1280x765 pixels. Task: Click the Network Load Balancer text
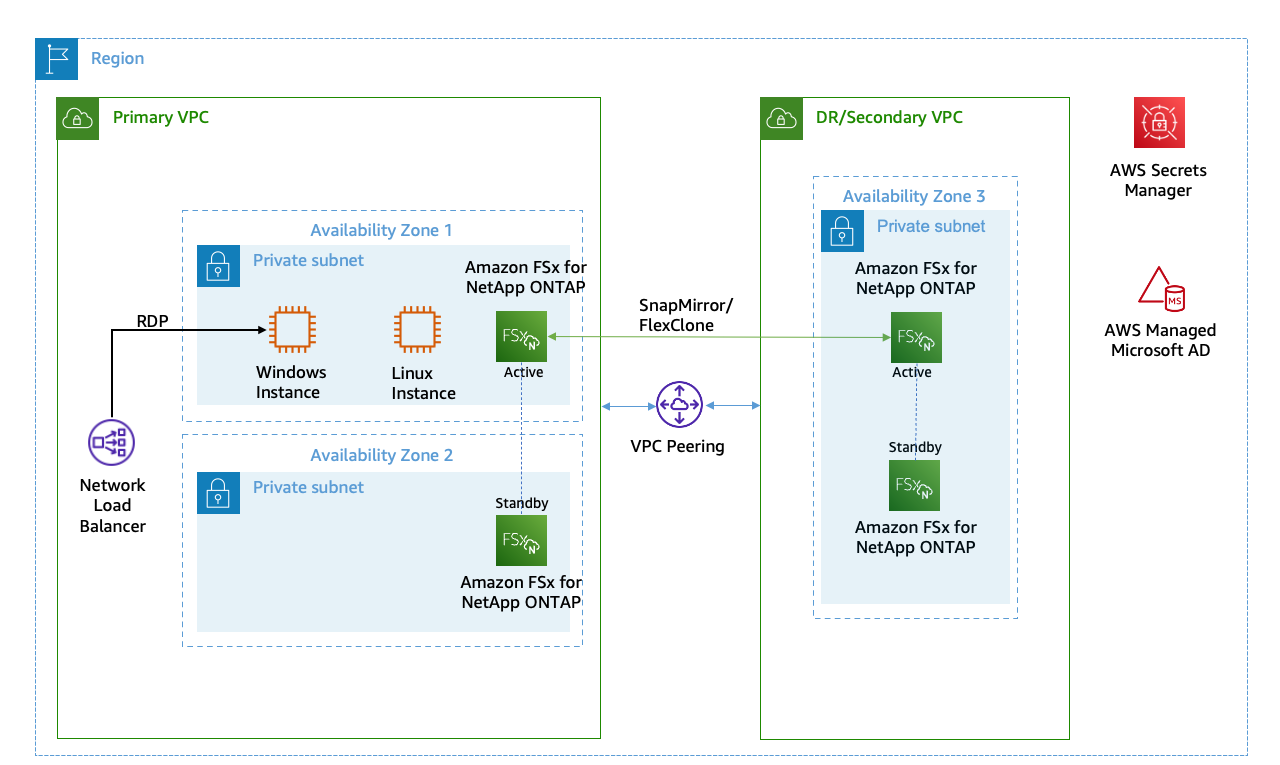(112, 505)
